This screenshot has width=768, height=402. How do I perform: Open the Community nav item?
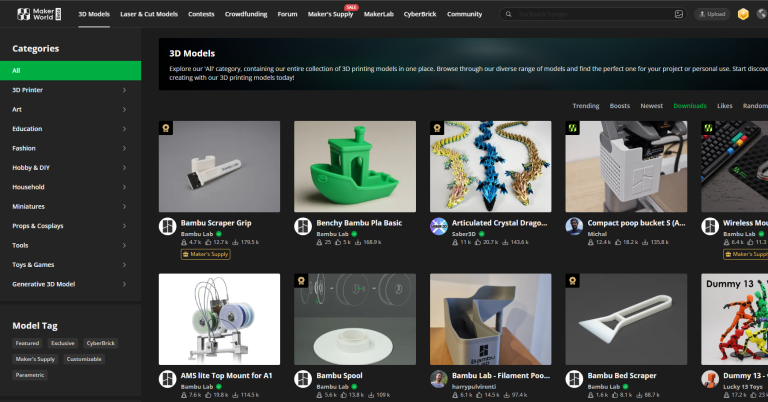coord(464,14)
